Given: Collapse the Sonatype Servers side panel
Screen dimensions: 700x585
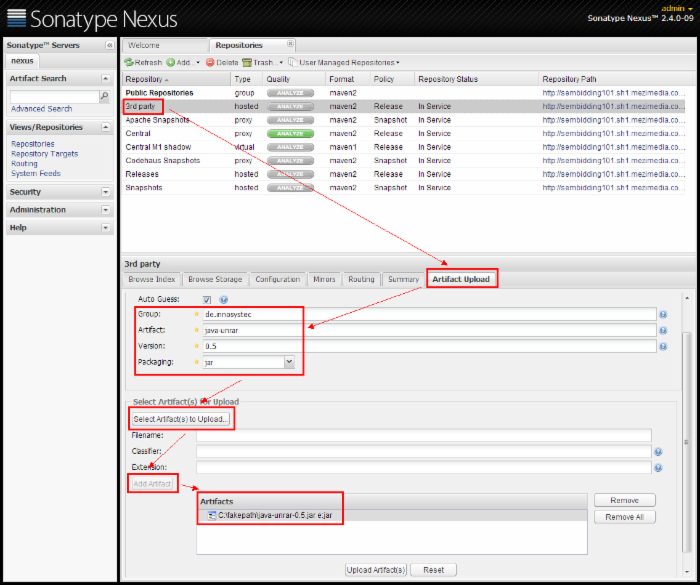Looking at the screenshot, I should (109, 46).
